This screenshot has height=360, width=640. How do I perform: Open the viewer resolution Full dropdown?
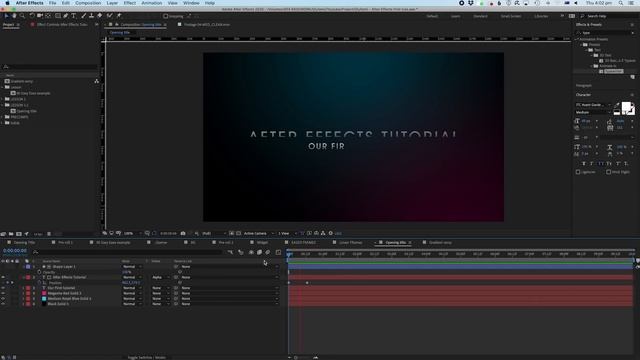click(213, 233)
